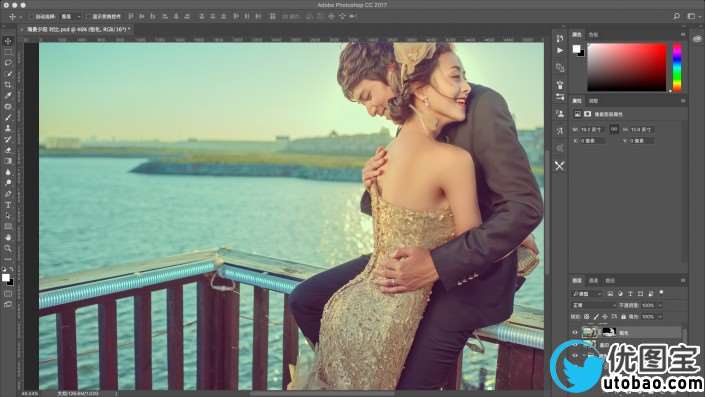Screen dimensions: 705x397
Task: Open the Tool Presets crossed-tools icon
Action: coord(560,166)
